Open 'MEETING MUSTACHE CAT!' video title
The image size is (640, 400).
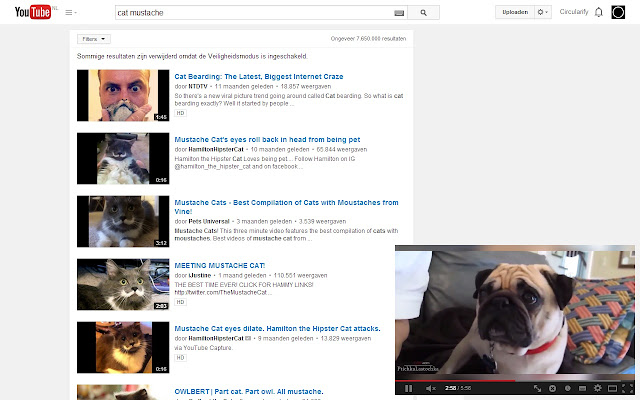pyautogui.click(x=220, y=265)
